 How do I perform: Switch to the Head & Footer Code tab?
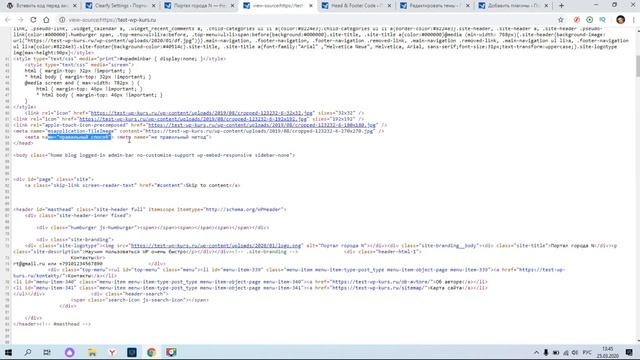pyautogui.click(x=356, y=6)
